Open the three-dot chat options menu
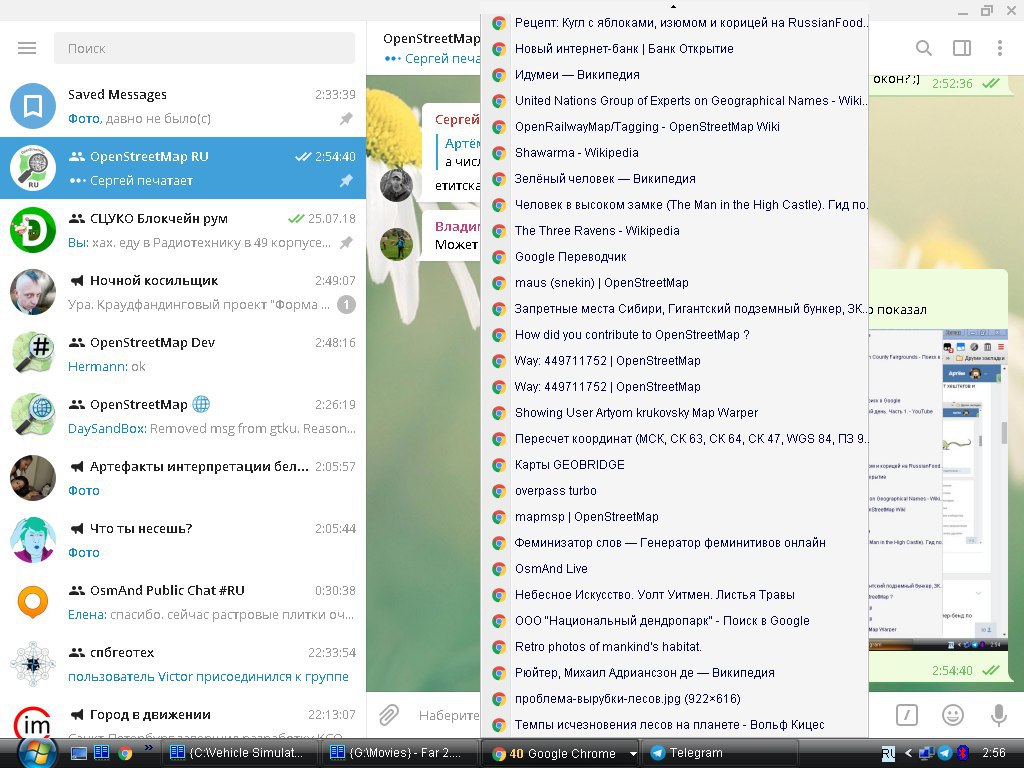1024x768 pixels. pos(999,48)
